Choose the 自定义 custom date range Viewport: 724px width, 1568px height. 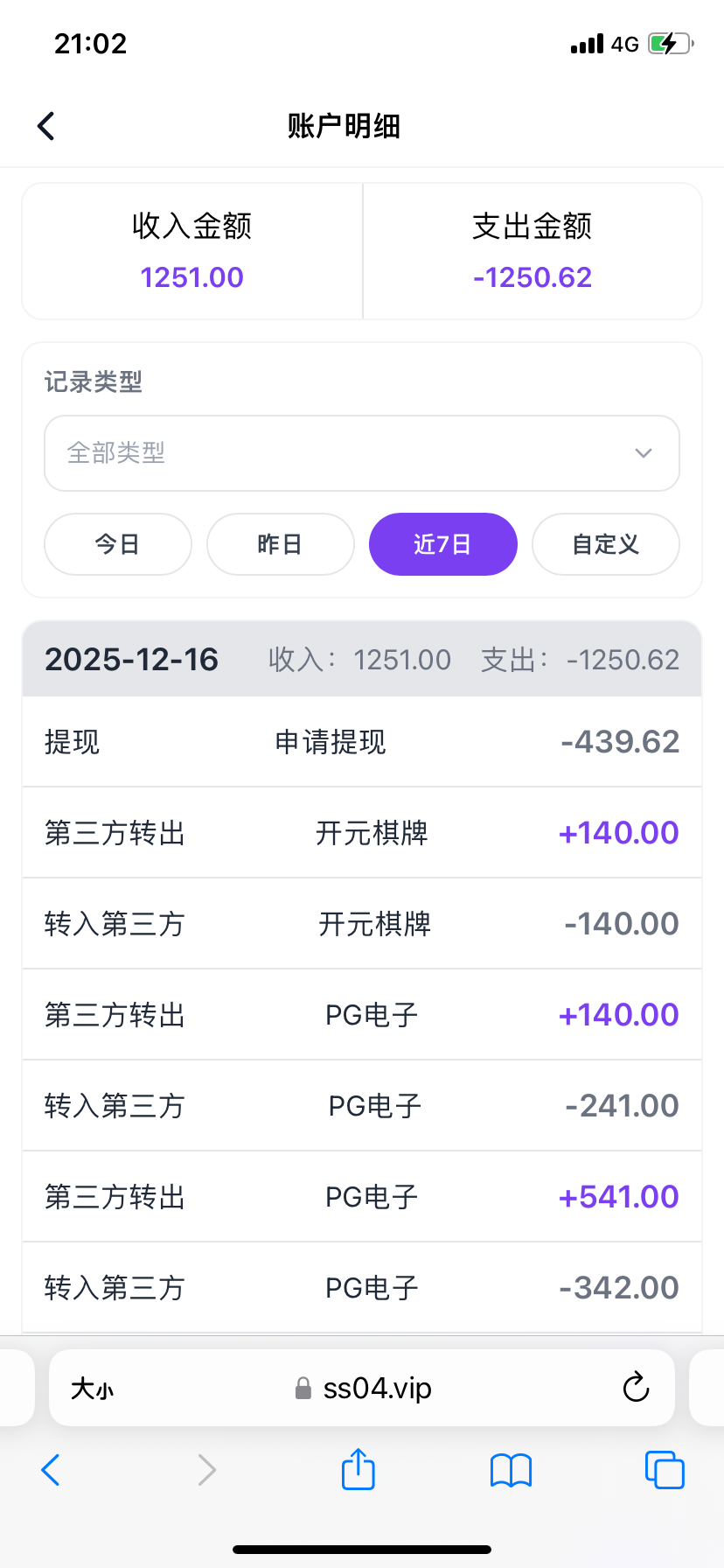click(x=606, y=544)
